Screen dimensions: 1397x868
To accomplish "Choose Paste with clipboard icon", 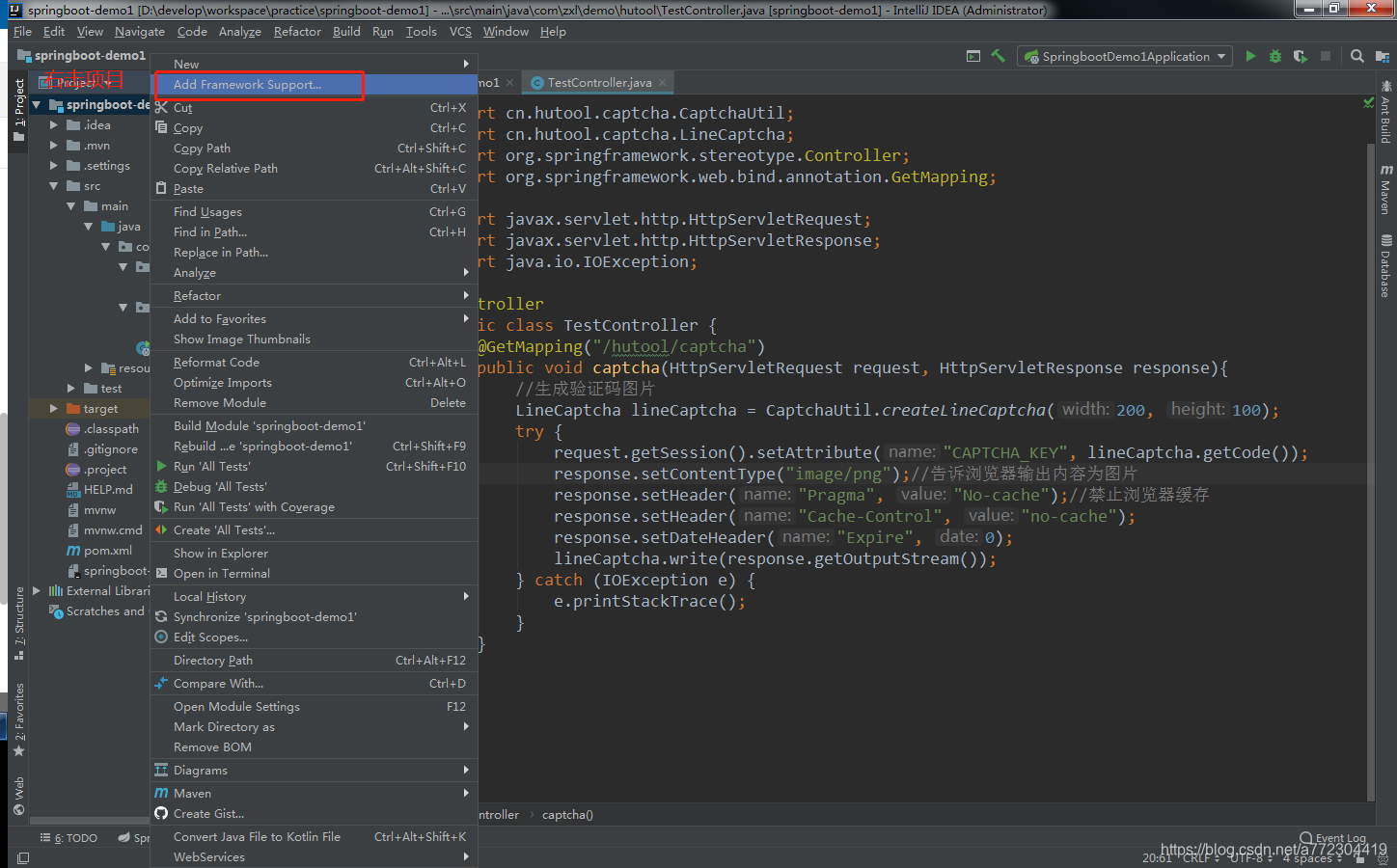I will click(314, 189).
